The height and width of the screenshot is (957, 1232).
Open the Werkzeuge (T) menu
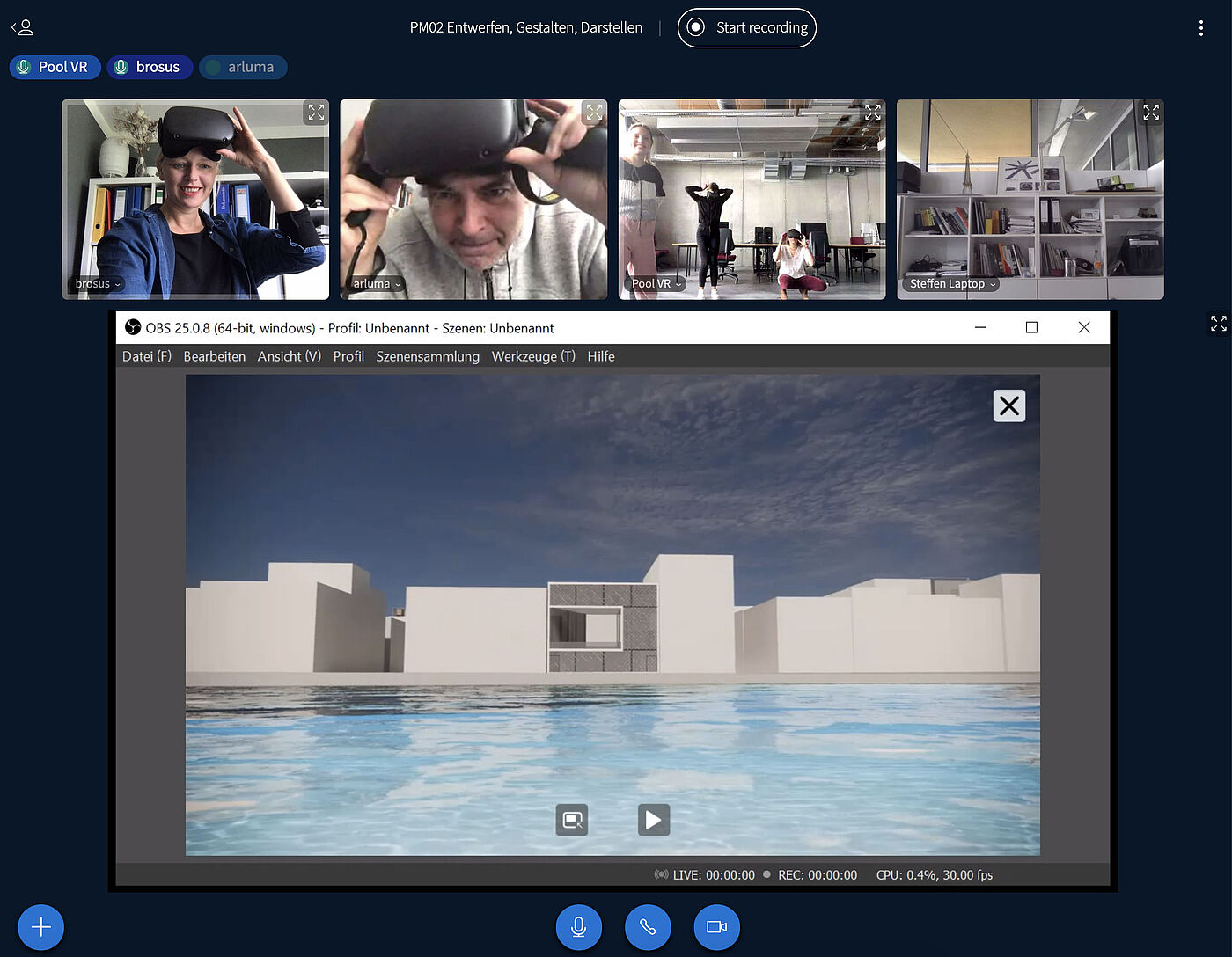(533, 356)
